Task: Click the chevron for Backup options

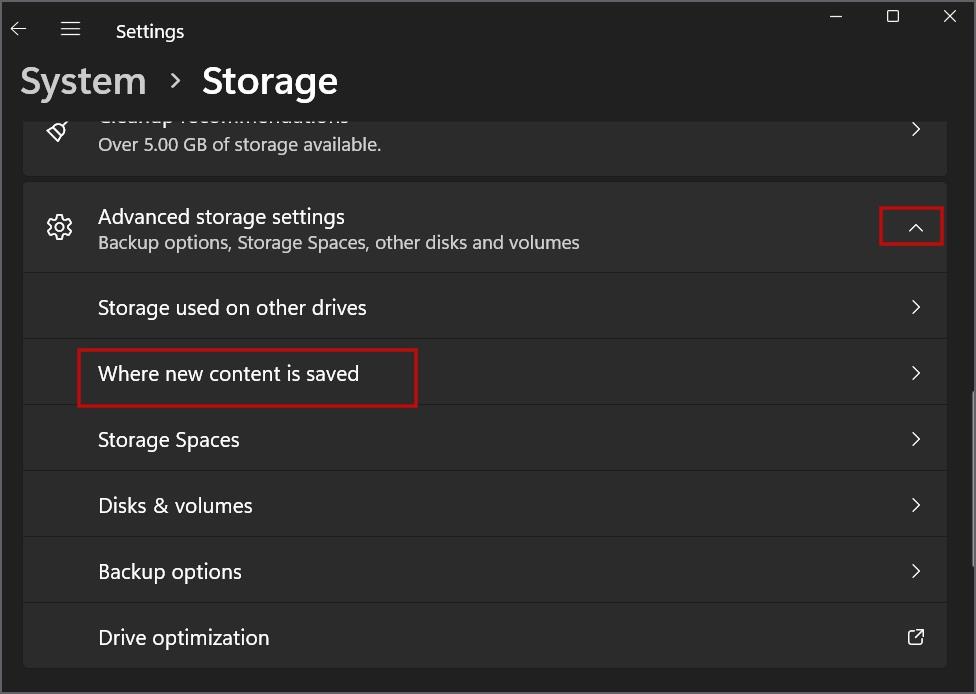Action: (x=916, y=571)
